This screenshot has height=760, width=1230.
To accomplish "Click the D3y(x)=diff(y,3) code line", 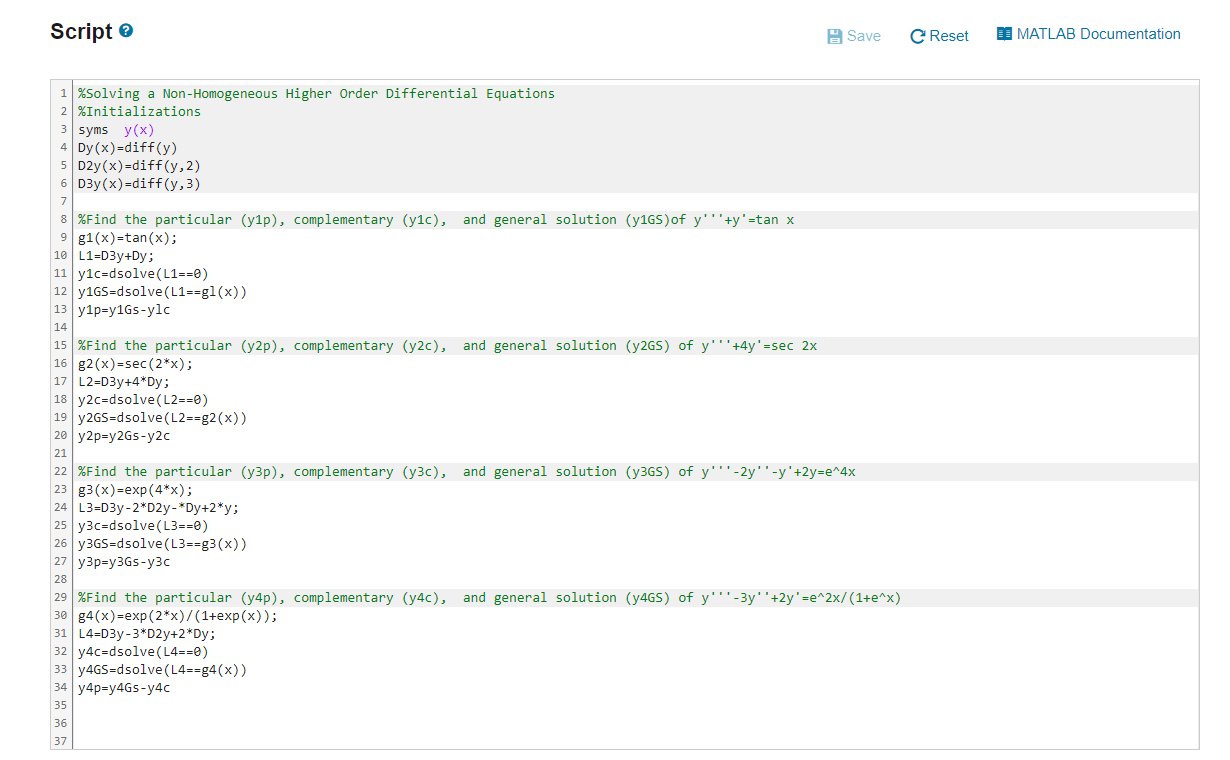I will point(146,184).
